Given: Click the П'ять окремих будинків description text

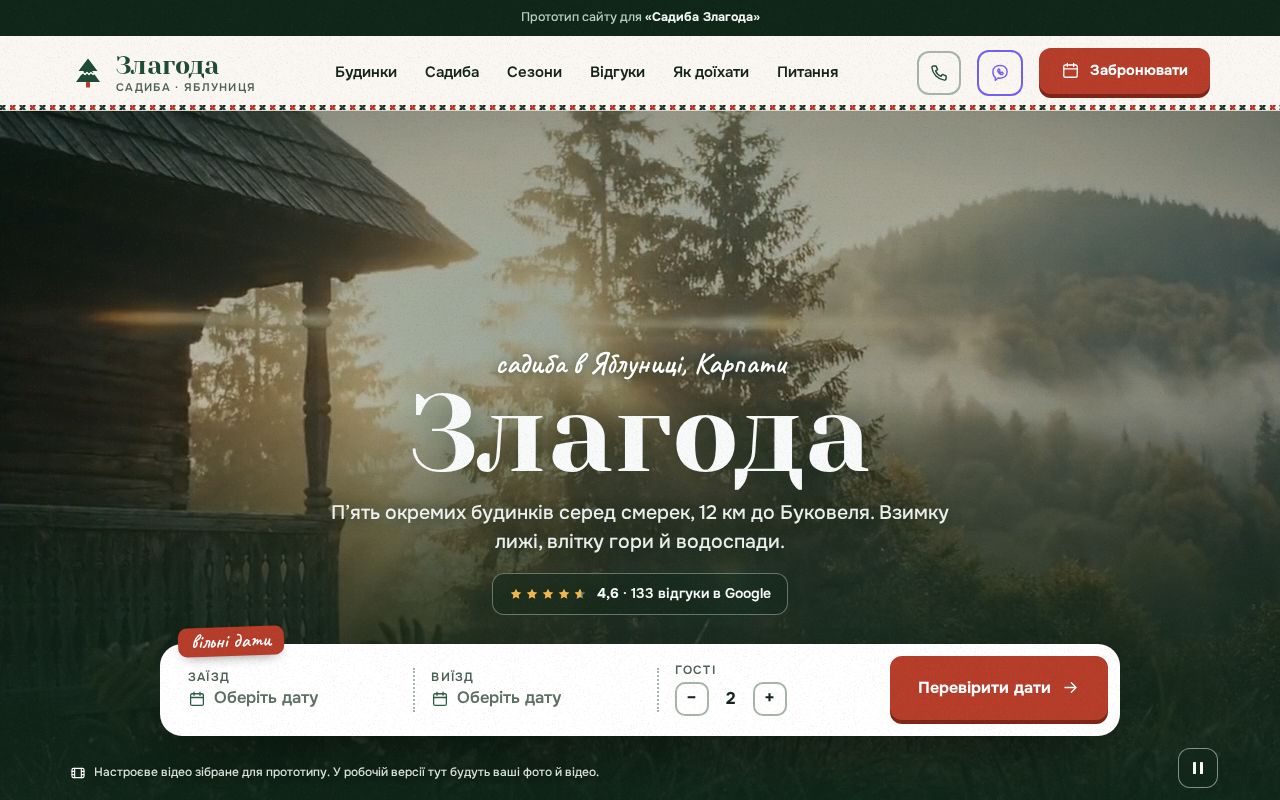Looking at the screenshot, I should [x=640, y=527].
